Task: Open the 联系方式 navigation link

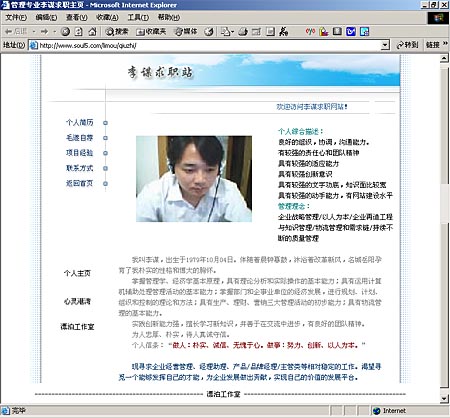Action: click(x=79, y=168)
